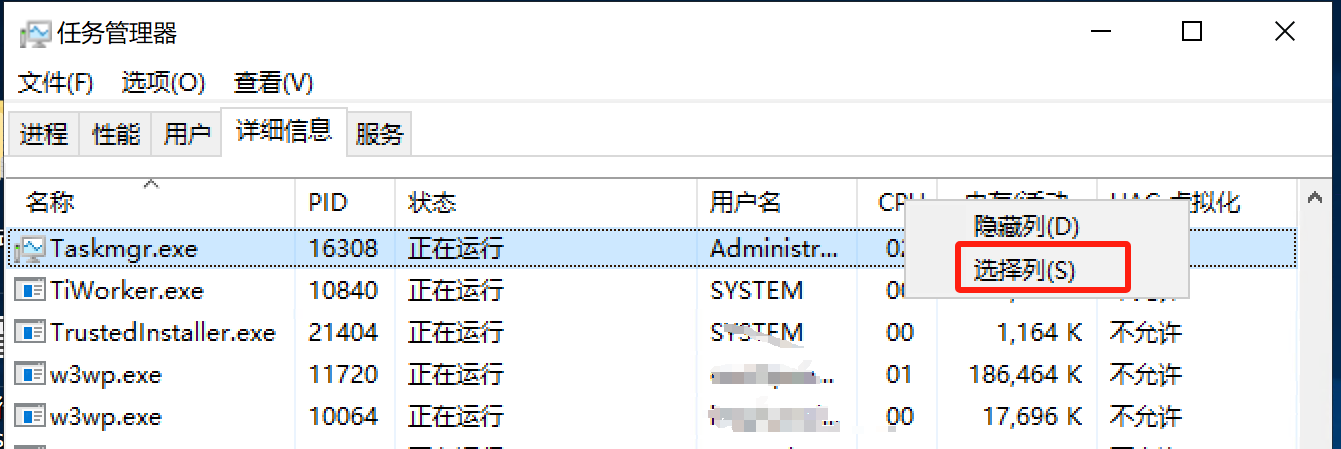This screenshot has width=1341, height=449.
Task: Open the 选项(O) menu
Action: 163,82
